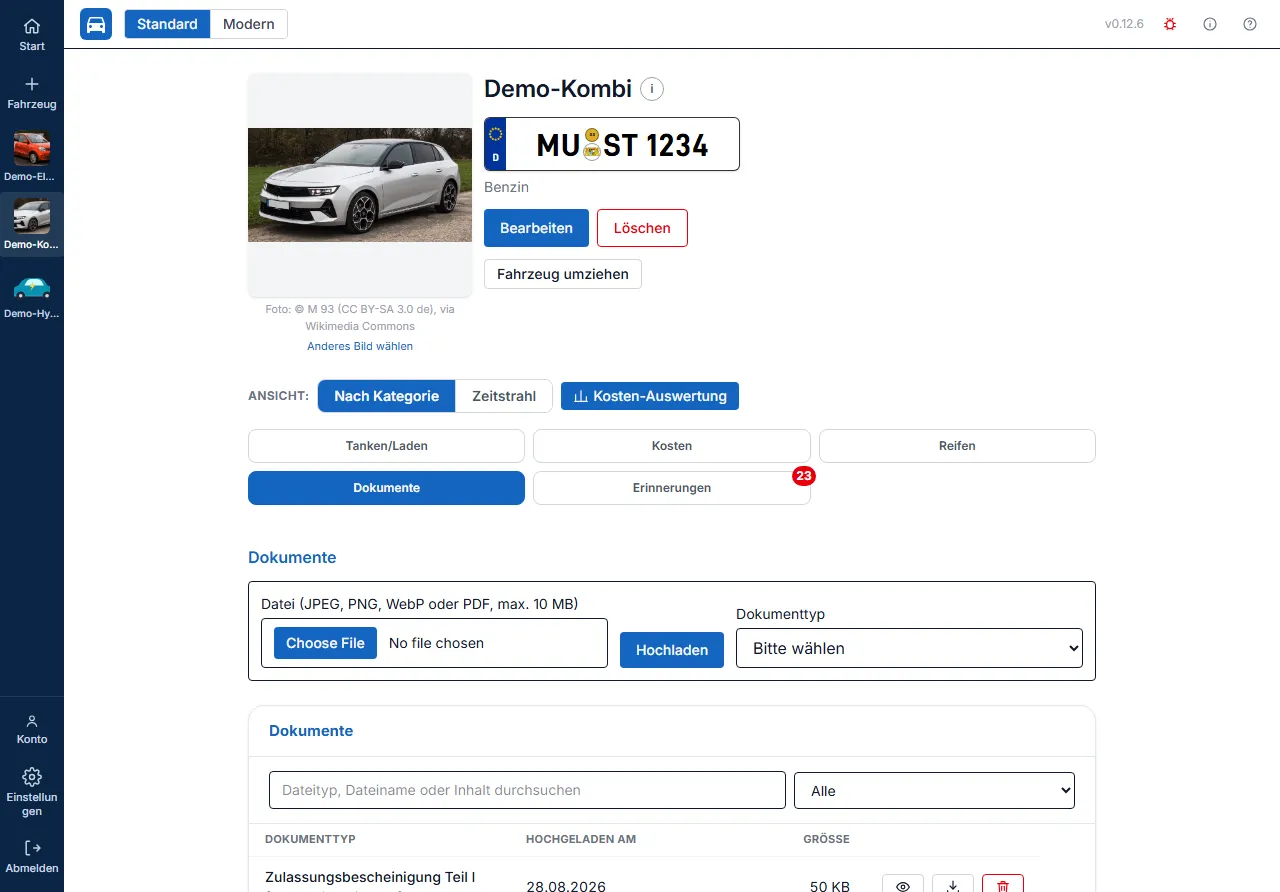Click Fahrzeug umziehen button
Viewport: 1280px width, 892px height.
563,274
